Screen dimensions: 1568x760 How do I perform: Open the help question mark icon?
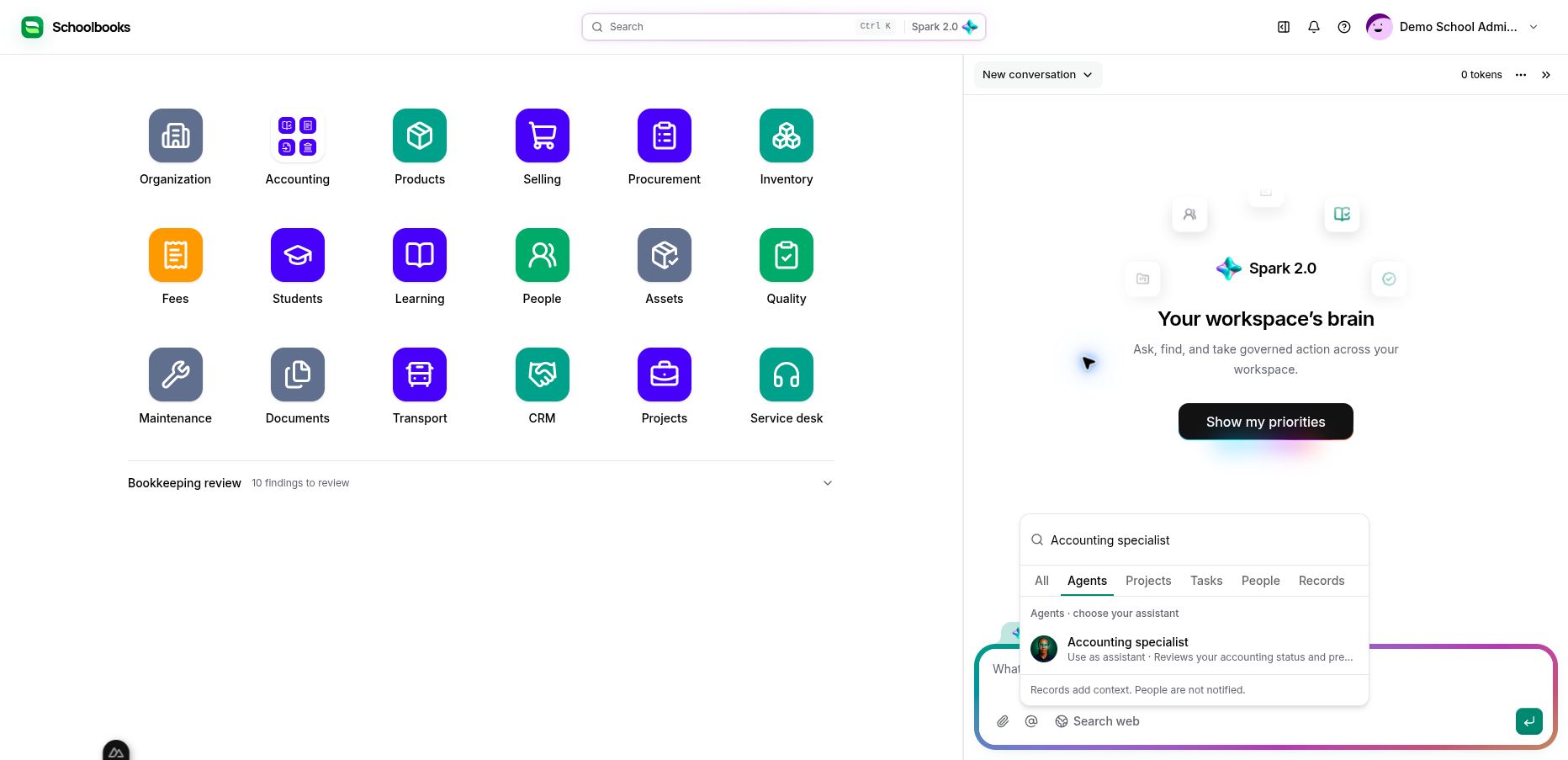(1344, 27)
